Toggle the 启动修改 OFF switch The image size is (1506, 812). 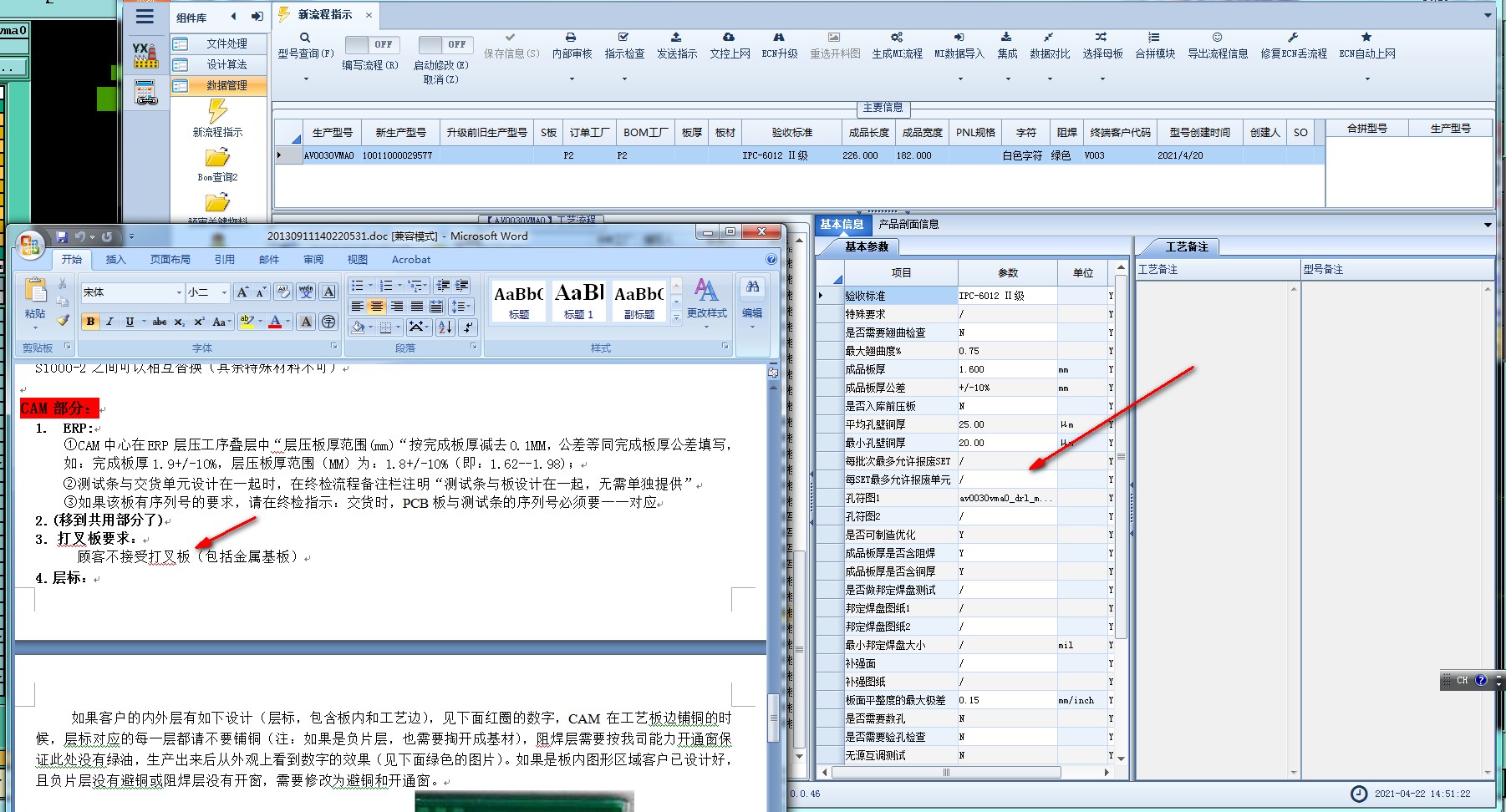coord(446,44)
